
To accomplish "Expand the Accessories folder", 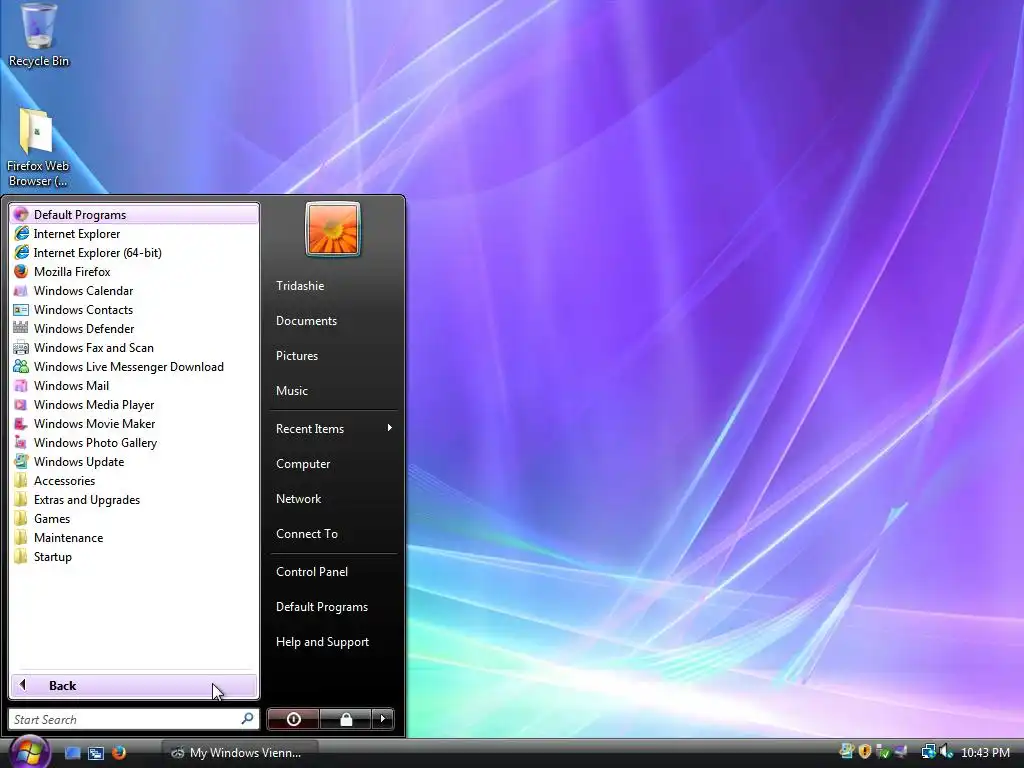I will tap(134, 480).
